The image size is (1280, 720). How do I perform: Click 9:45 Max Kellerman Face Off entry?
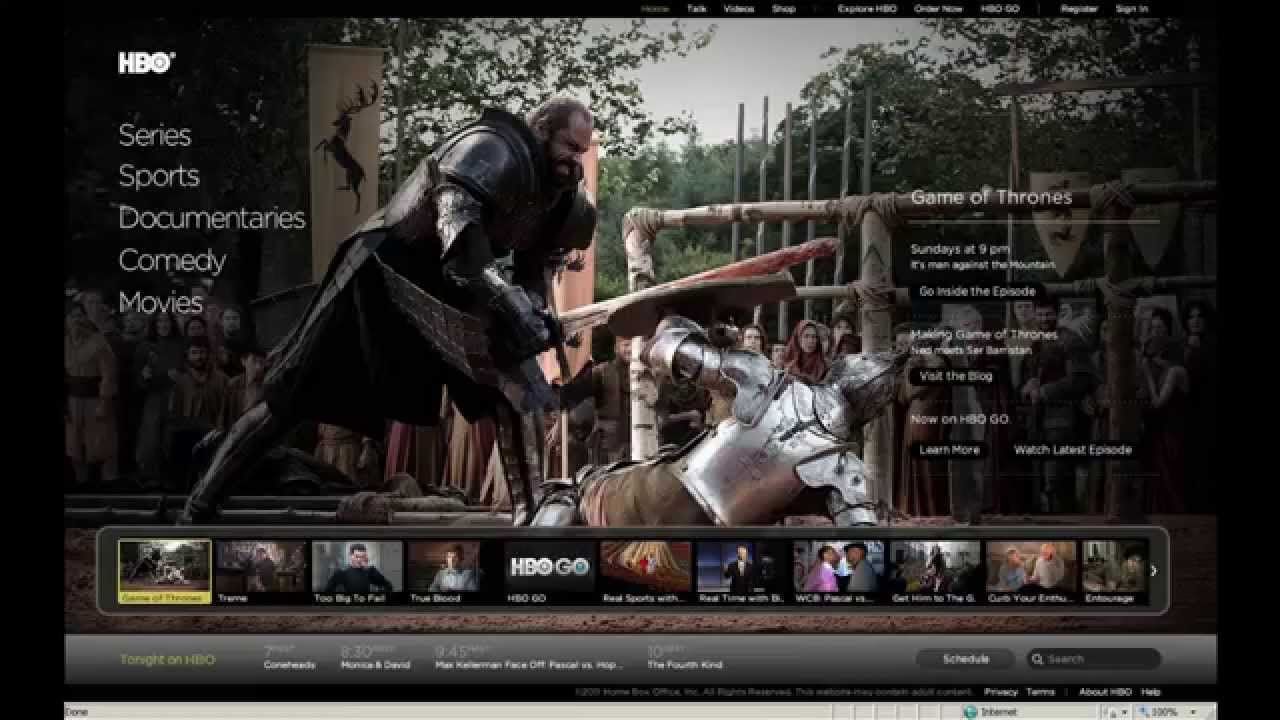click(528, 657)
